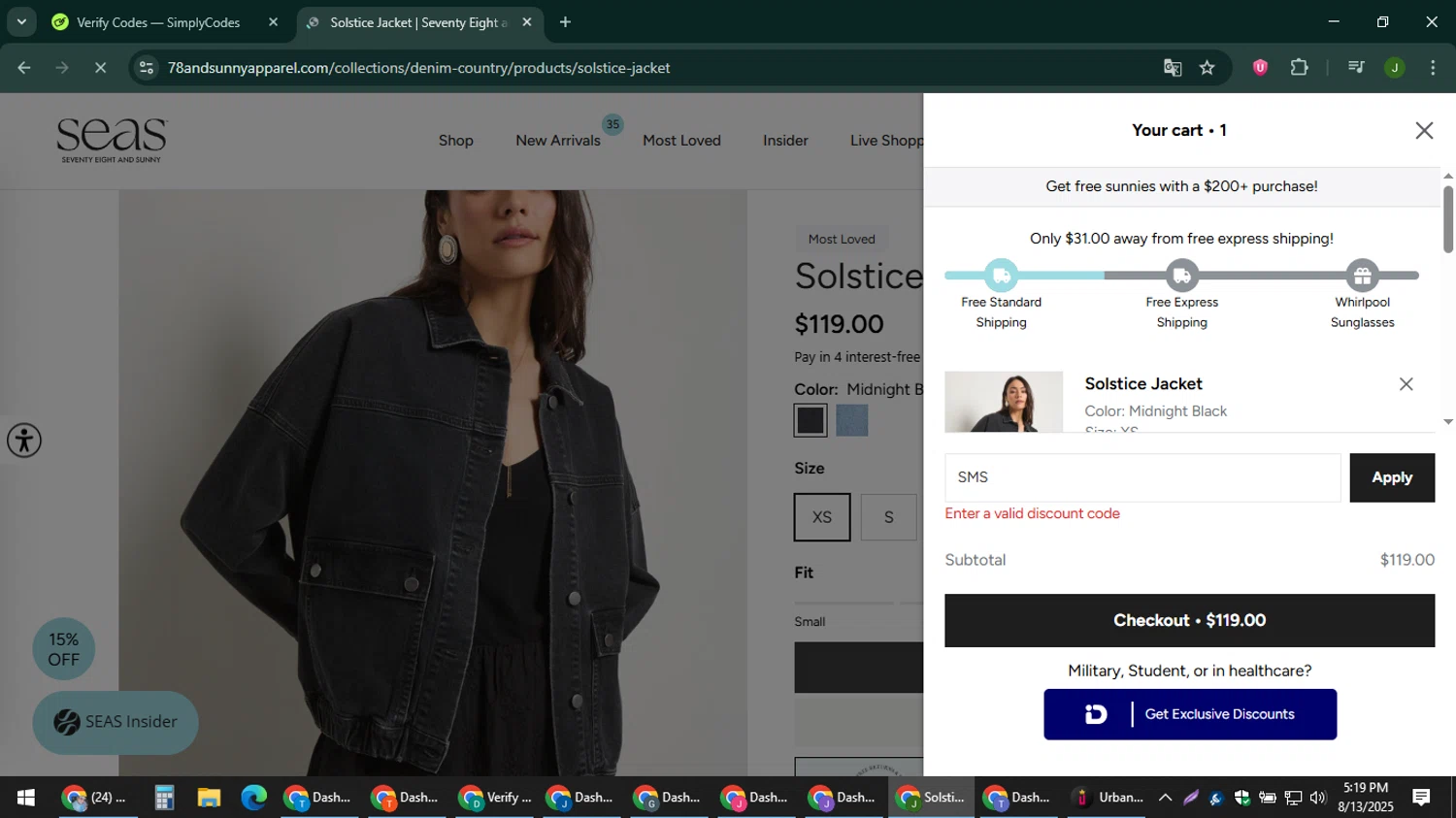Open the Extensions puzzle icon
The width and height of the screenshot is (1456, 818).
(x=1299, y=67)
